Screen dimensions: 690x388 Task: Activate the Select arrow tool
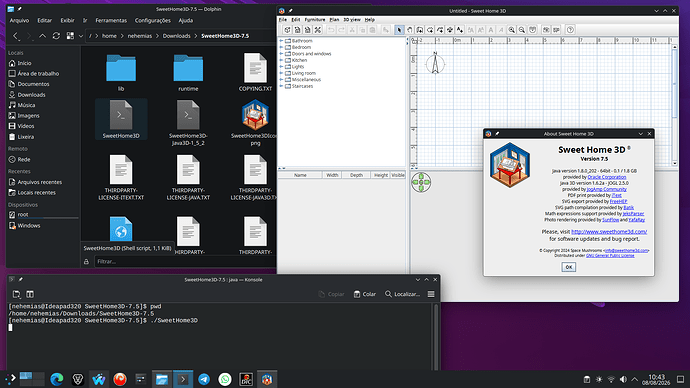click(399, 30)
